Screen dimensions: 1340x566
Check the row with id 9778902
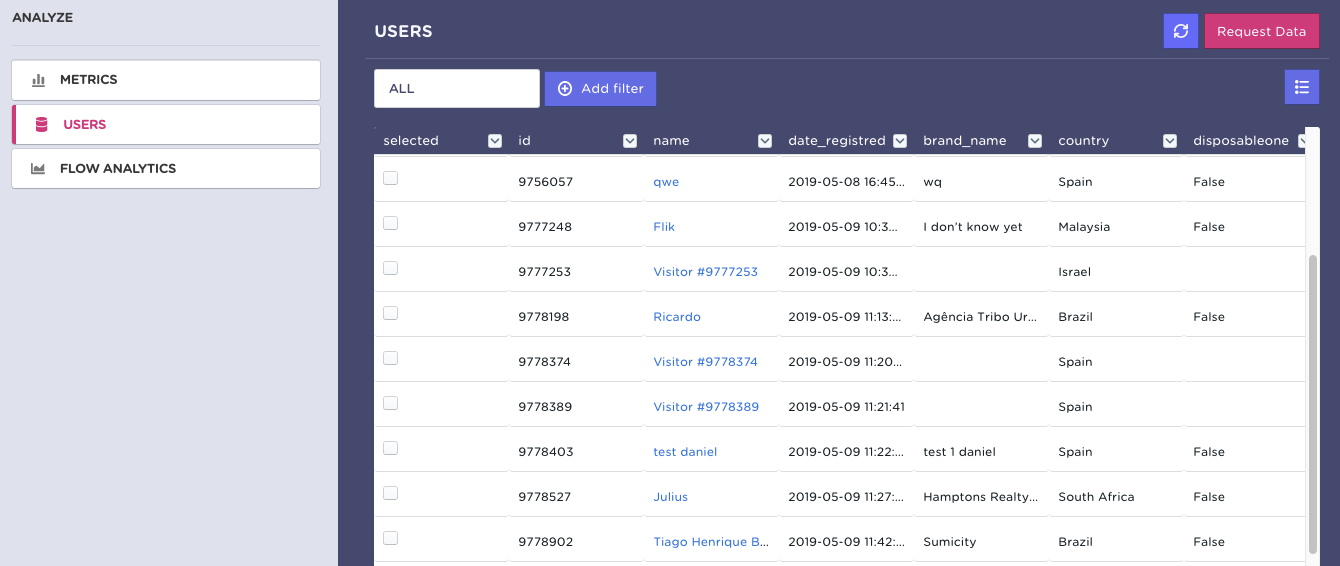[390, 538]
